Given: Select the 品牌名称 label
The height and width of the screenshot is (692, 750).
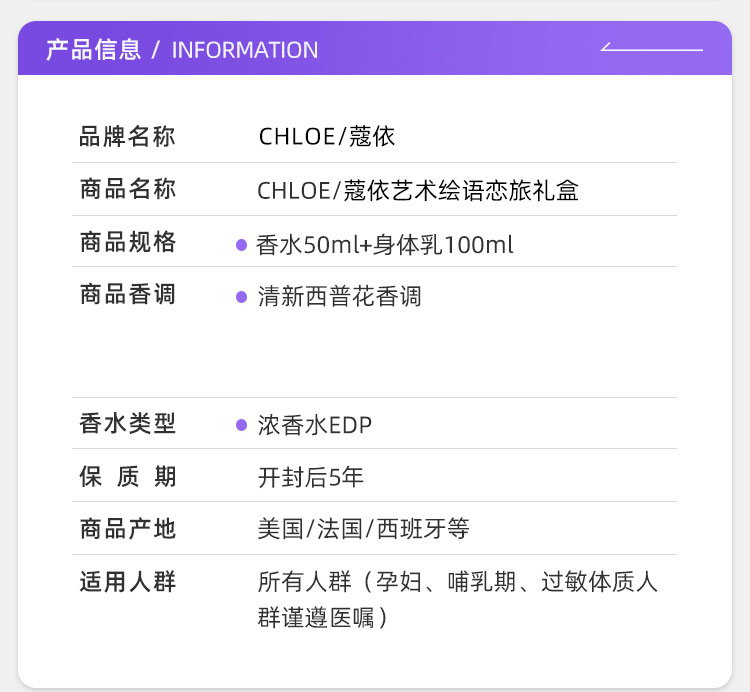Looking at the screenshot, I should pyautogui.click(x=127, y=137).
